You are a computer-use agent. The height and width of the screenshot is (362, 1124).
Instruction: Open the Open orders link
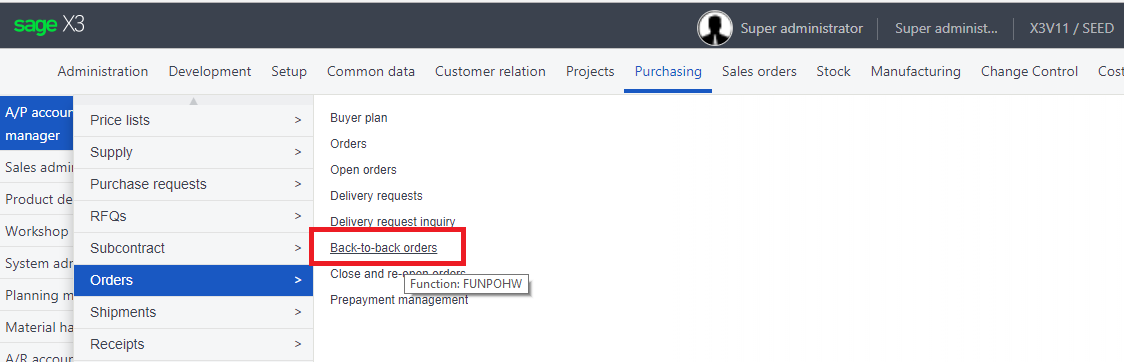(x=363, y=170)
